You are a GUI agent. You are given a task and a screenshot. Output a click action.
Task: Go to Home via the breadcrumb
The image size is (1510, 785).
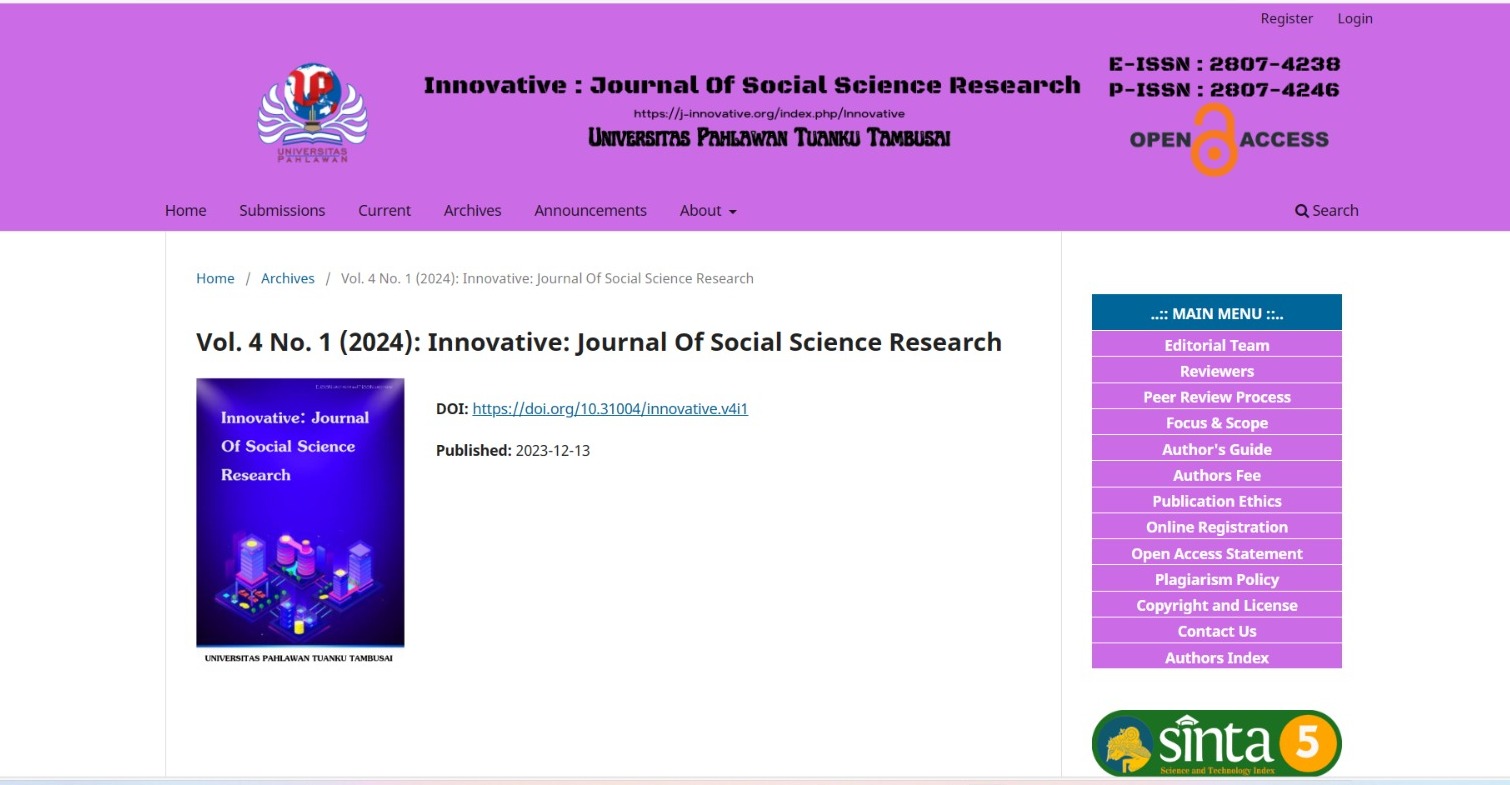215,279
